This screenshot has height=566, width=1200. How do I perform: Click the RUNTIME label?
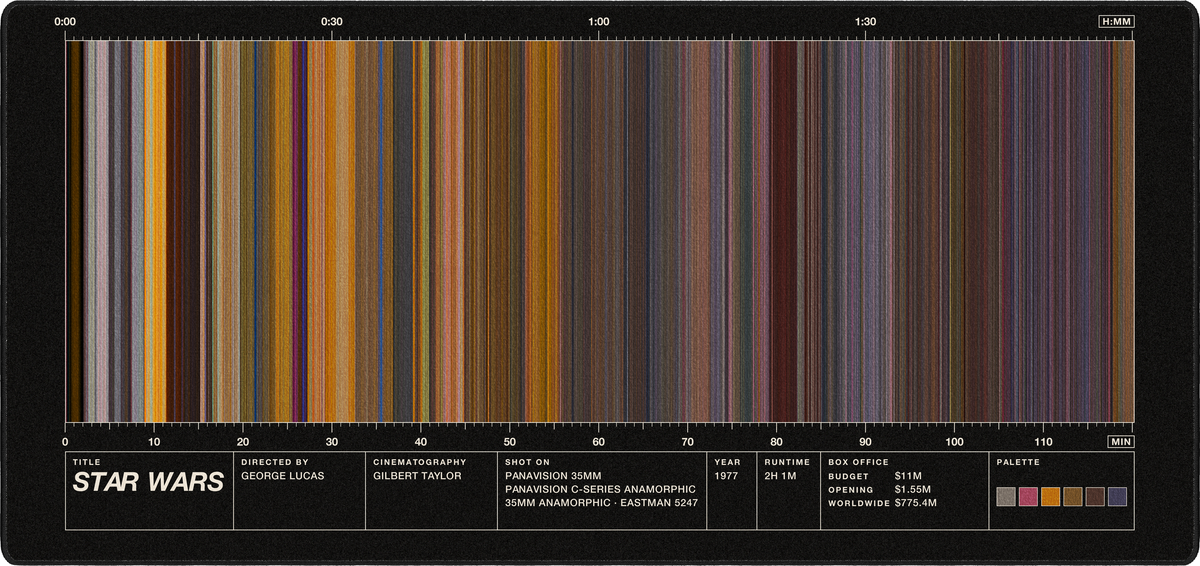pos(787,462)
